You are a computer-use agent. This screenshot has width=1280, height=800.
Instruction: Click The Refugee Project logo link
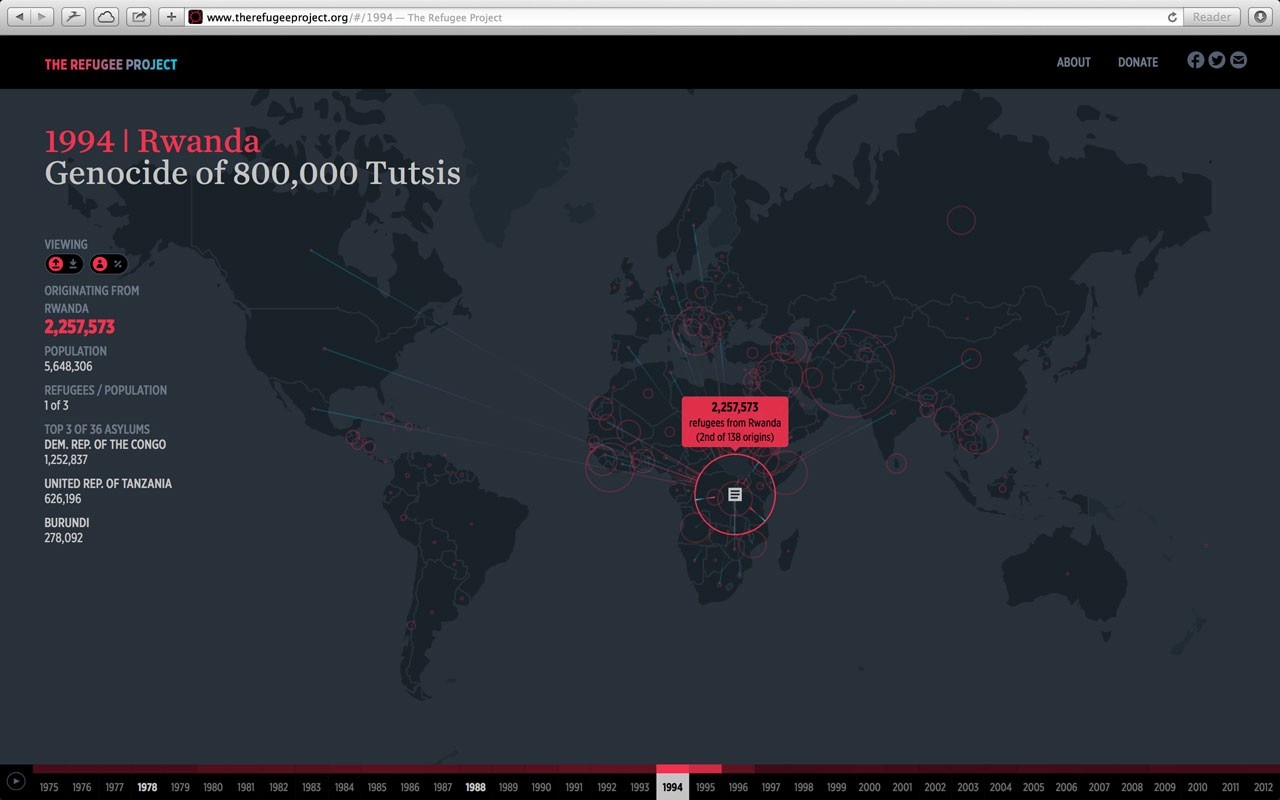[x=110, y=65]
